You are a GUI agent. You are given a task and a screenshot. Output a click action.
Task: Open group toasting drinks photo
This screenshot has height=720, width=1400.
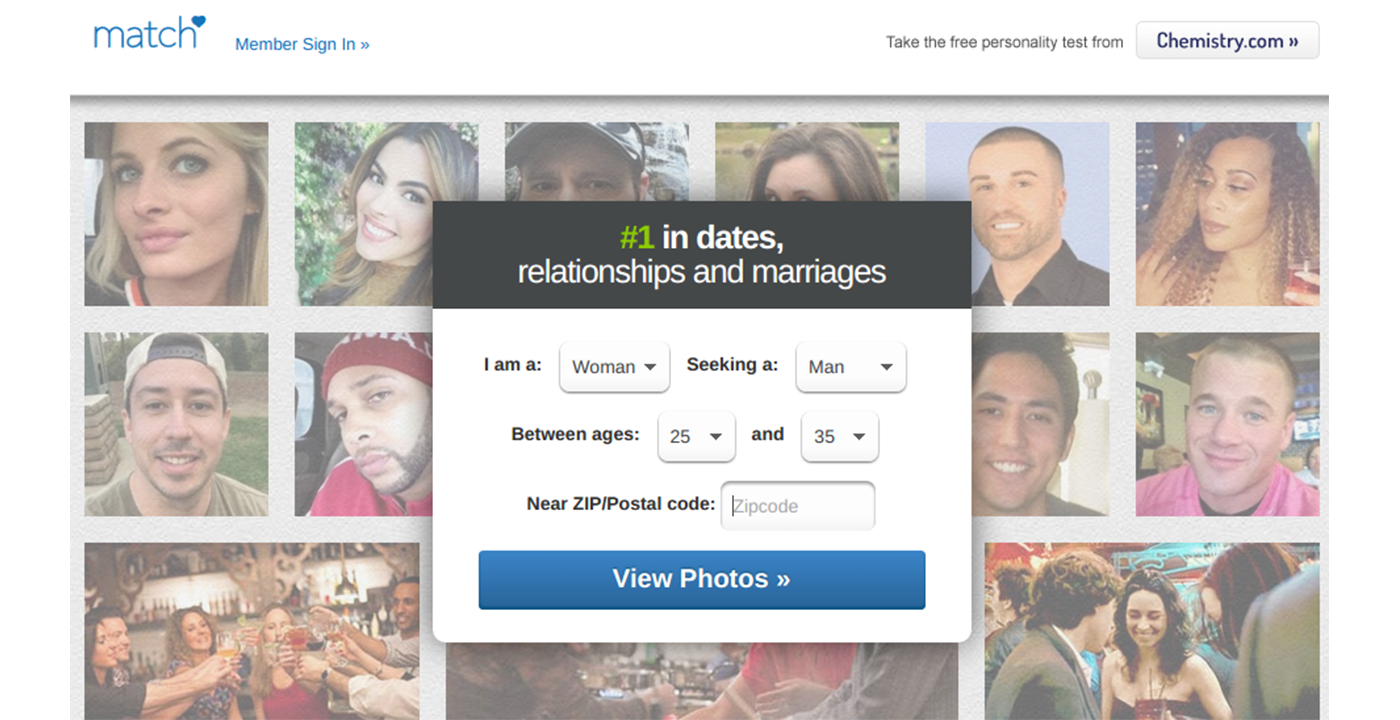coord(252,631)
